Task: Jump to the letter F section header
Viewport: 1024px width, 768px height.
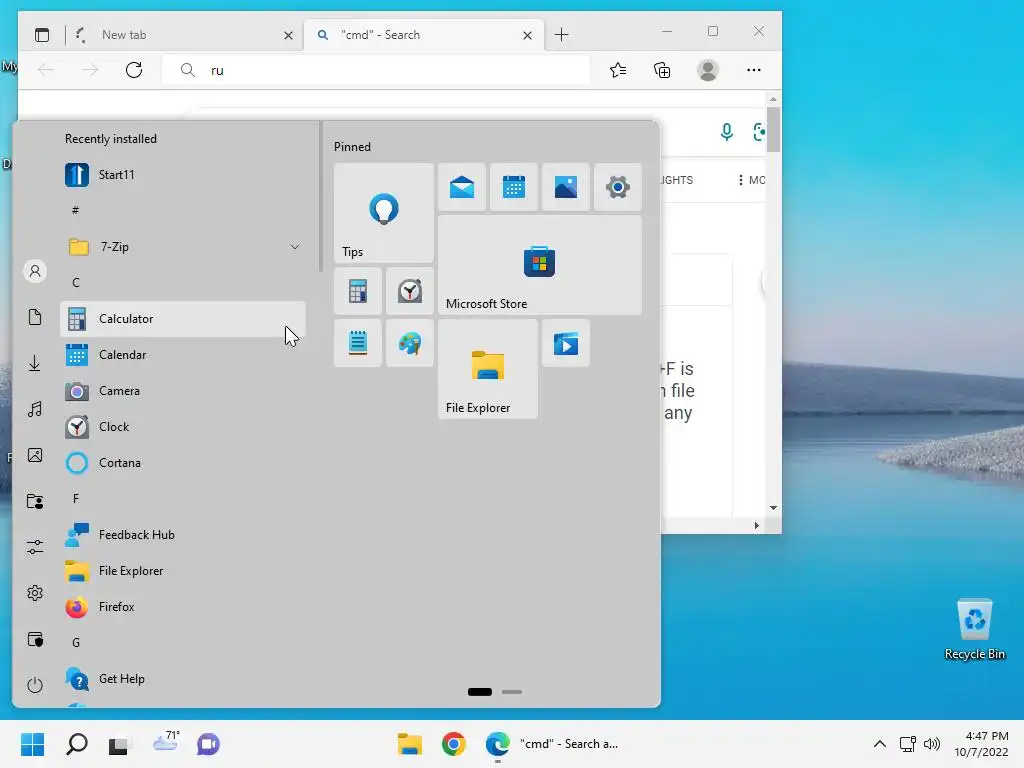Action: [76, 499]
